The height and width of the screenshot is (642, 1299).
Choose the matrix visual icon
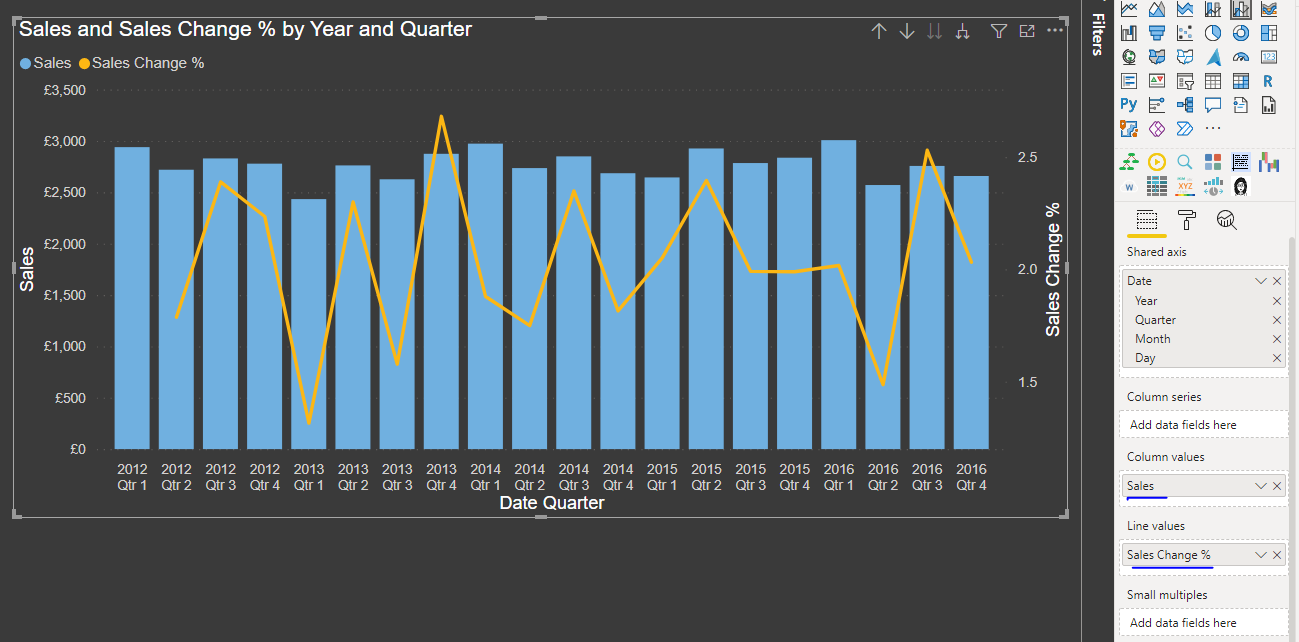coord(1241,81)
